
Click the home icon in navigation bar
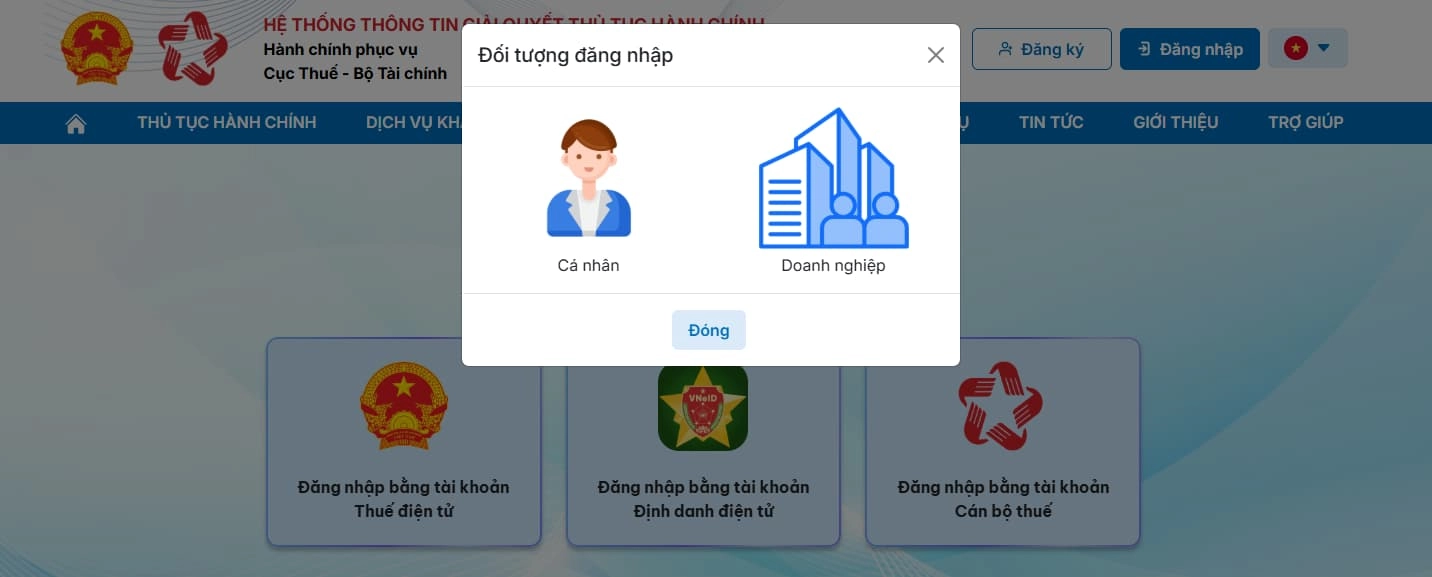(75, 123)
